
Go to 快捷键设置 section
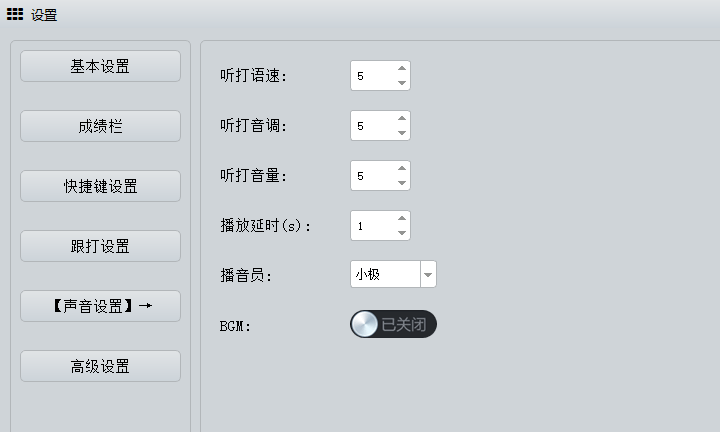pyautogui.click(x=100, y=186)
